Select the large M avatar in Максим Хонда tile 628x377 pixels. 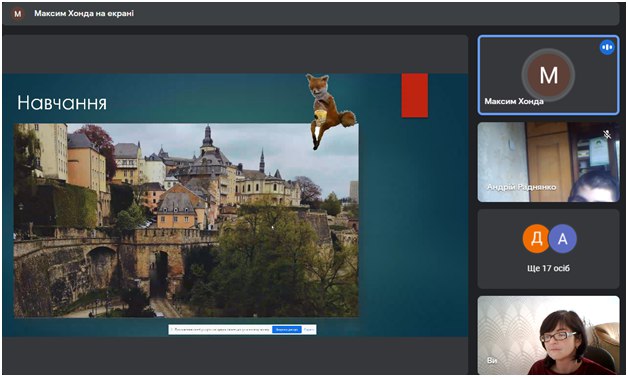click(548, 75)
